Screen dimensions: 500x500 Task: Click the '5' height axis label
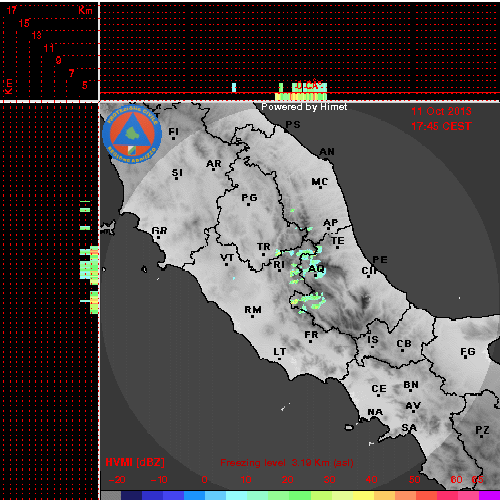(85, 85)
